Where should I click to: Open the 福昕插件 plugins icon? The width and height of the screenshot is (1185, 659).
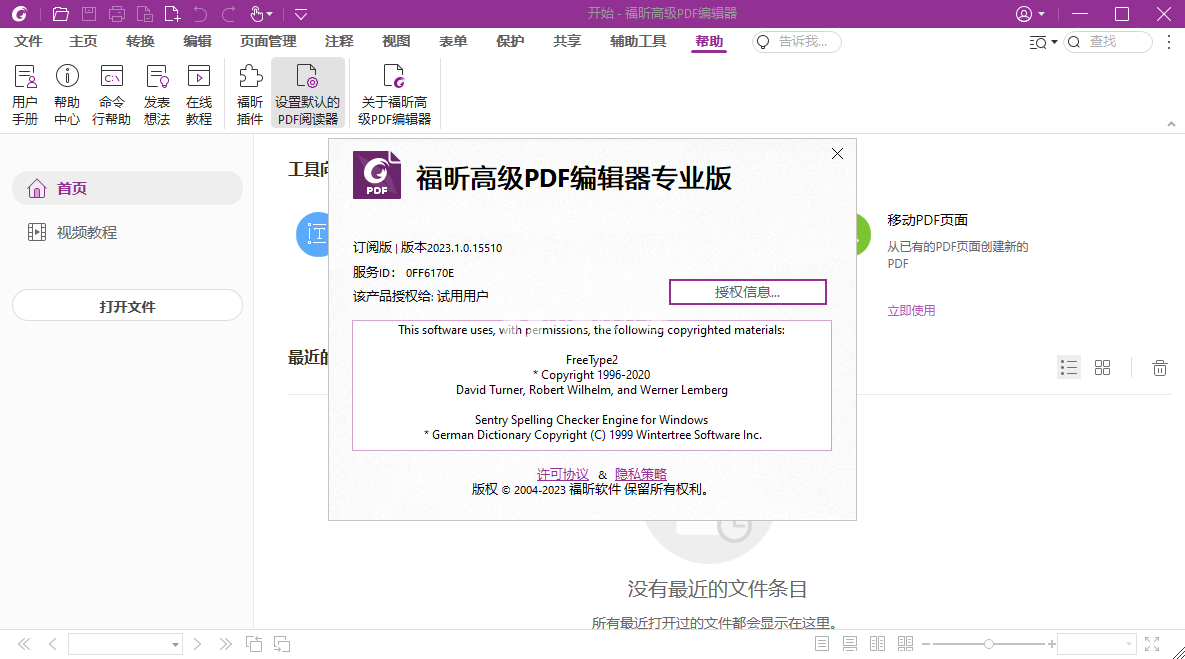click(250, 94)
